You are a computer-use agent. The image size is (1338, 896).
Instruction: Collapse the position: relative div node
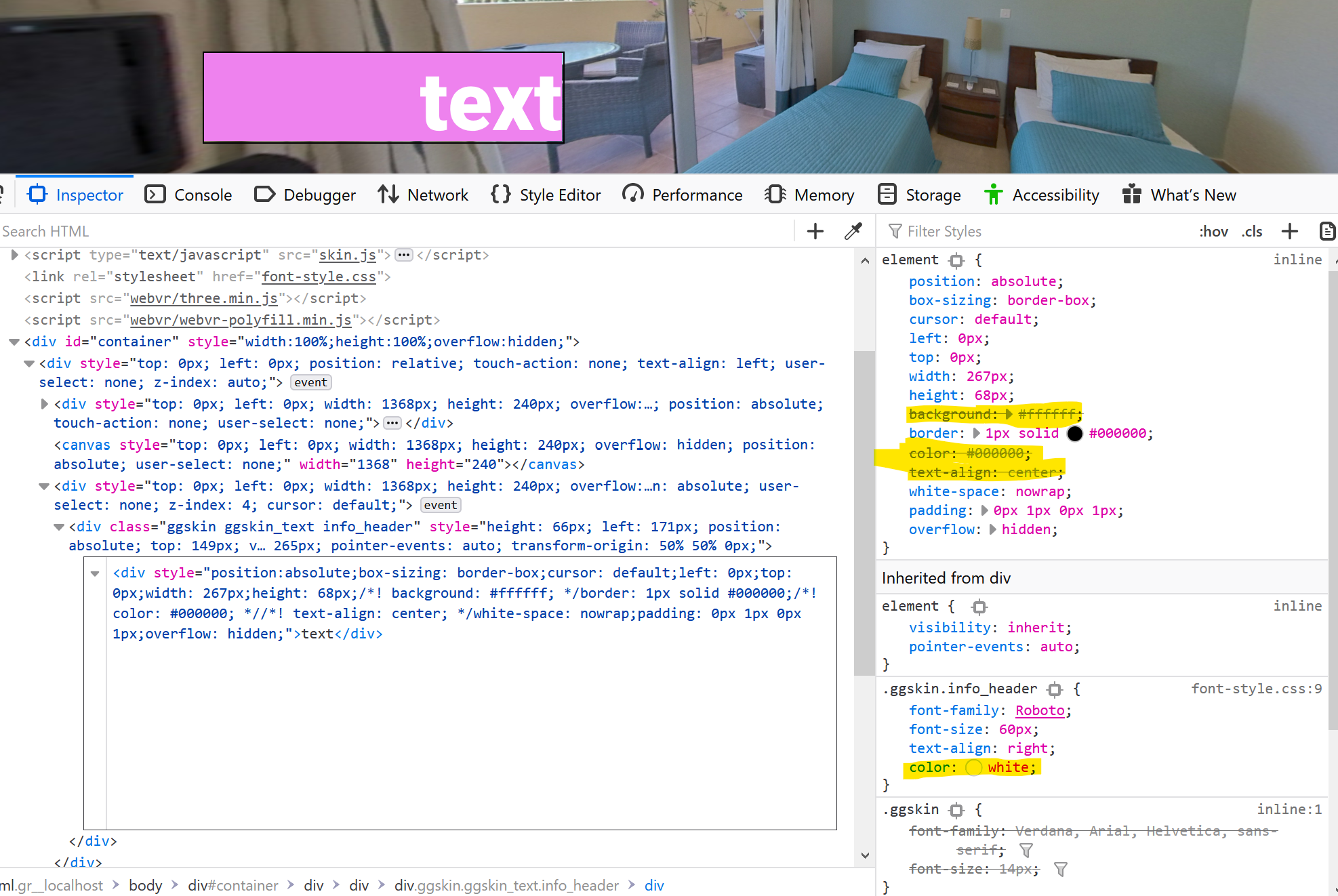click(x=29, y=363)
